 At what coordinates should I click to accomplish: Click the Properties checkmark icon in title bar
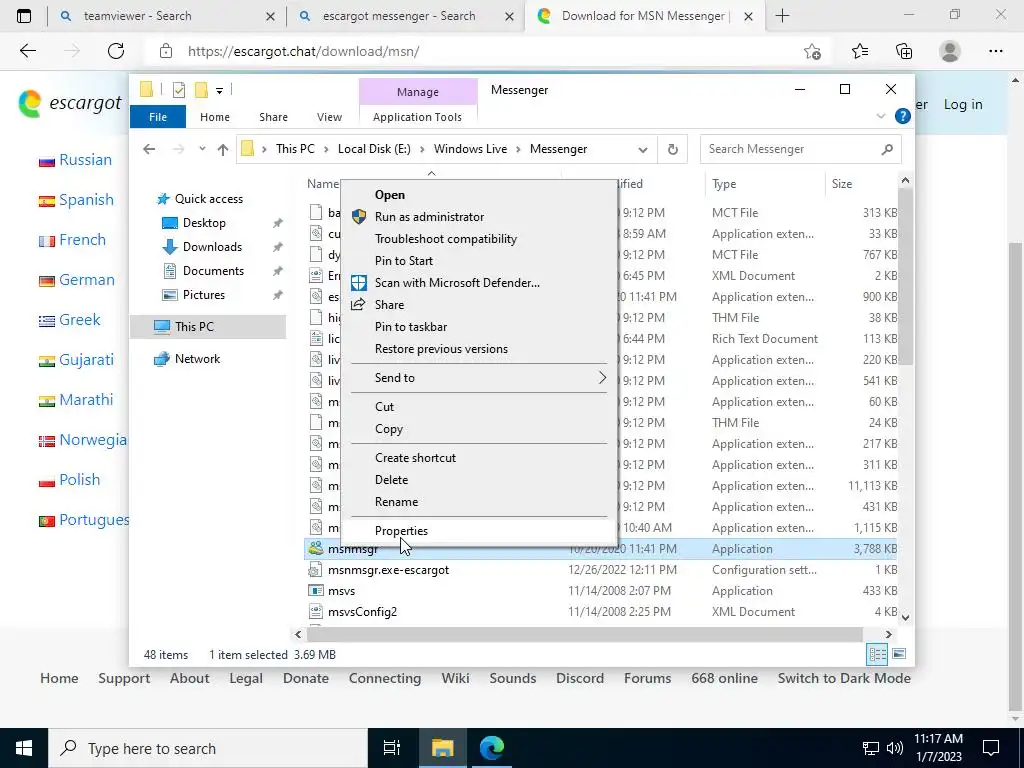pyautogui.click(x=179, y=90)
